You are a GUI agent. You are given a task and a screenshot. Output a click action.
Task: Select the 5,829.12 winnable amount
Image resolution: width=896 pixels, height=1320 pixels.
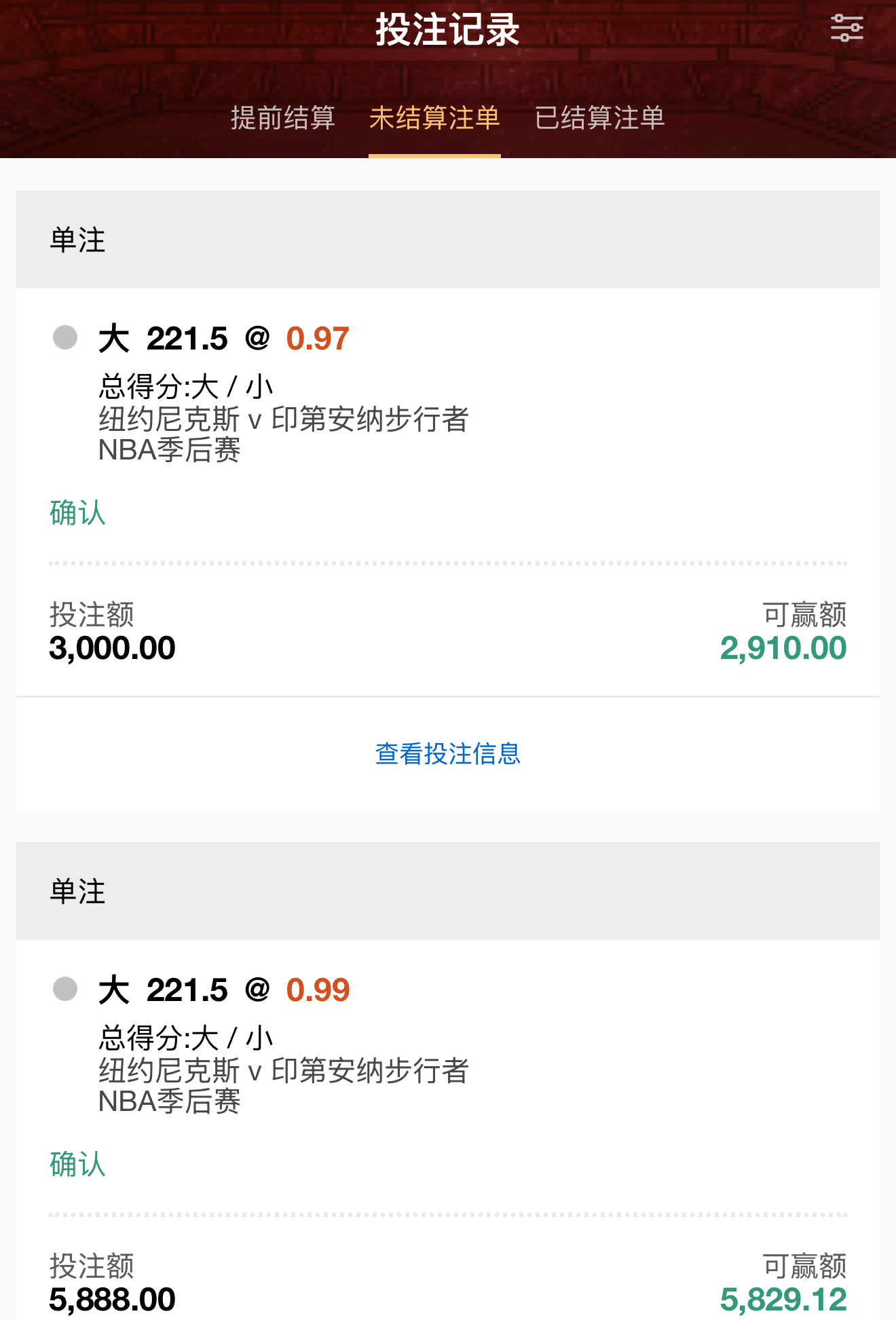point(783,1300)
